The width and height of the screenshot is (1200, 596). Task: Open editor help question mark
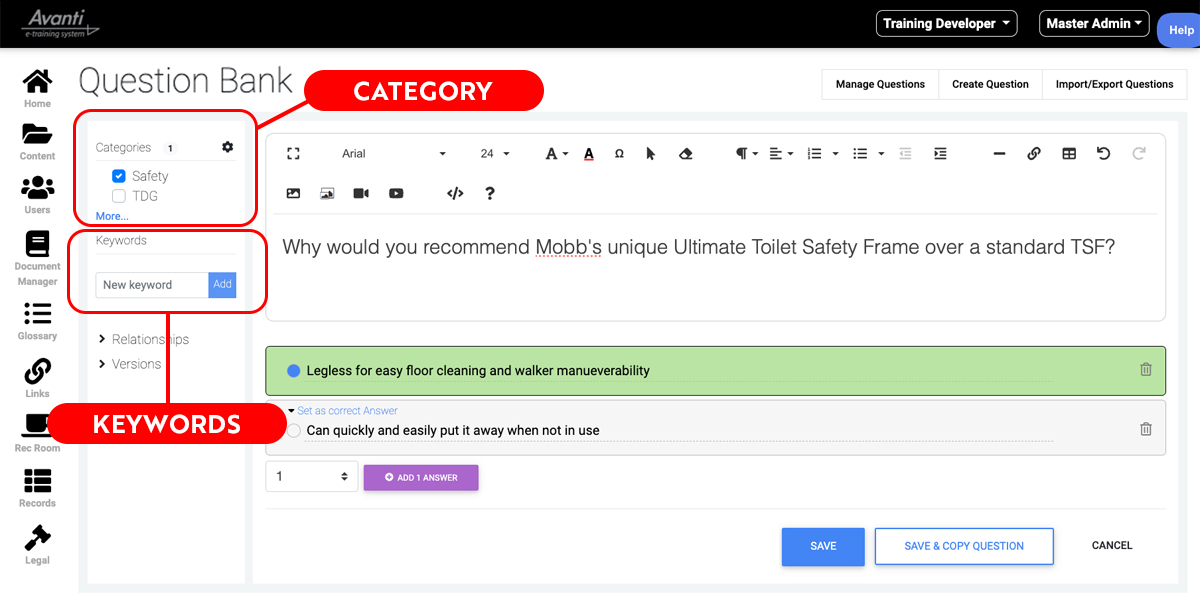pyautogui.click(x=490, y=193)
